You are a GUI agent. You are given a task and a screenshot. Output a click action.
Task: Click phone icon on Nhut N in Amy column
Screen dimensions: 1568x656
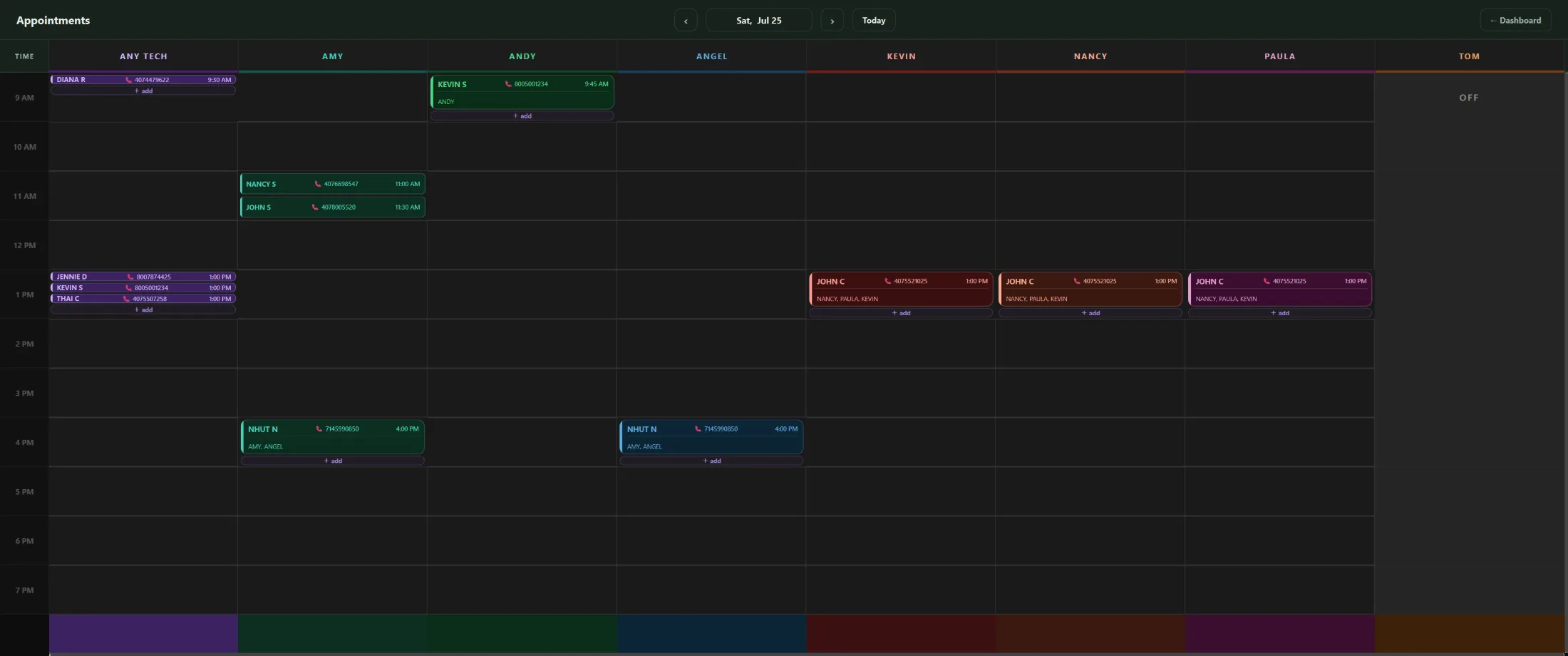[x=319, y=429]
